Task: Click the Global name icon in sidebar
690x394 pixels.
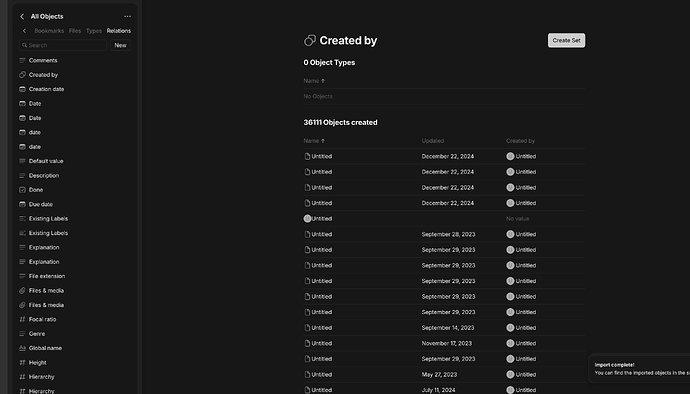Action: pos(22,348)
